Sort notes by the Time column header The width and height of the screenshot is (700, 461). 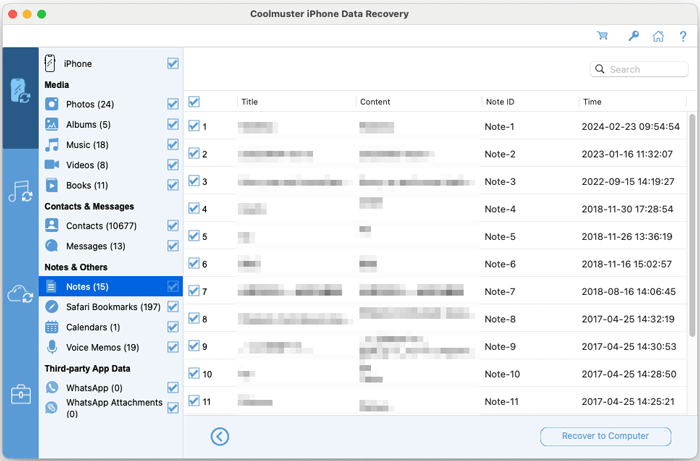593,102
